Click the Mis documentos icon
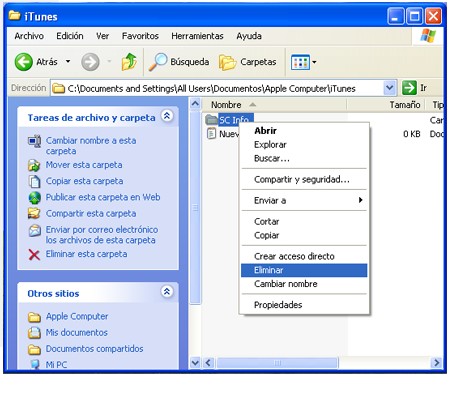 (34, 333)
